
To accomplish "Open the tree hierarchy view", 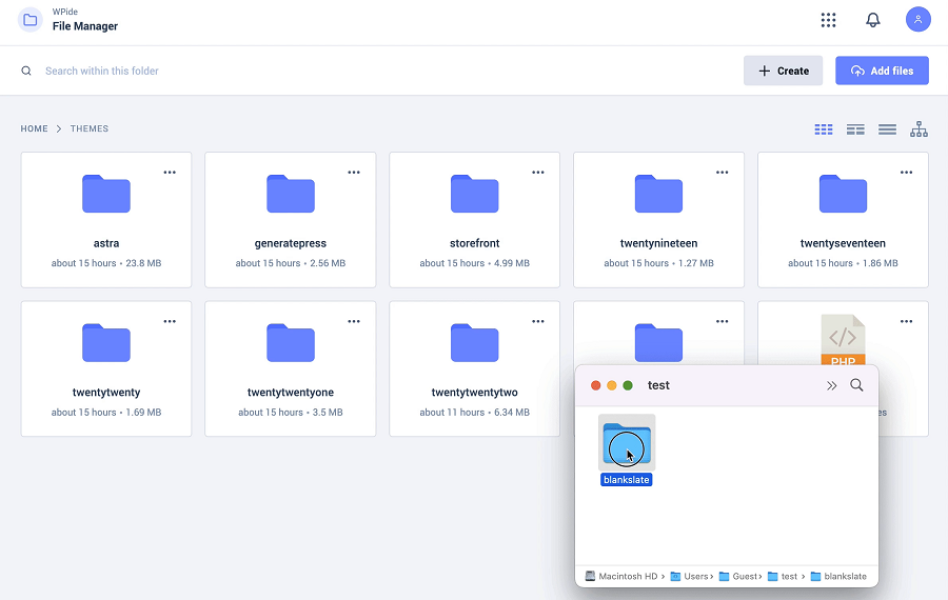I will coord(919,129).
